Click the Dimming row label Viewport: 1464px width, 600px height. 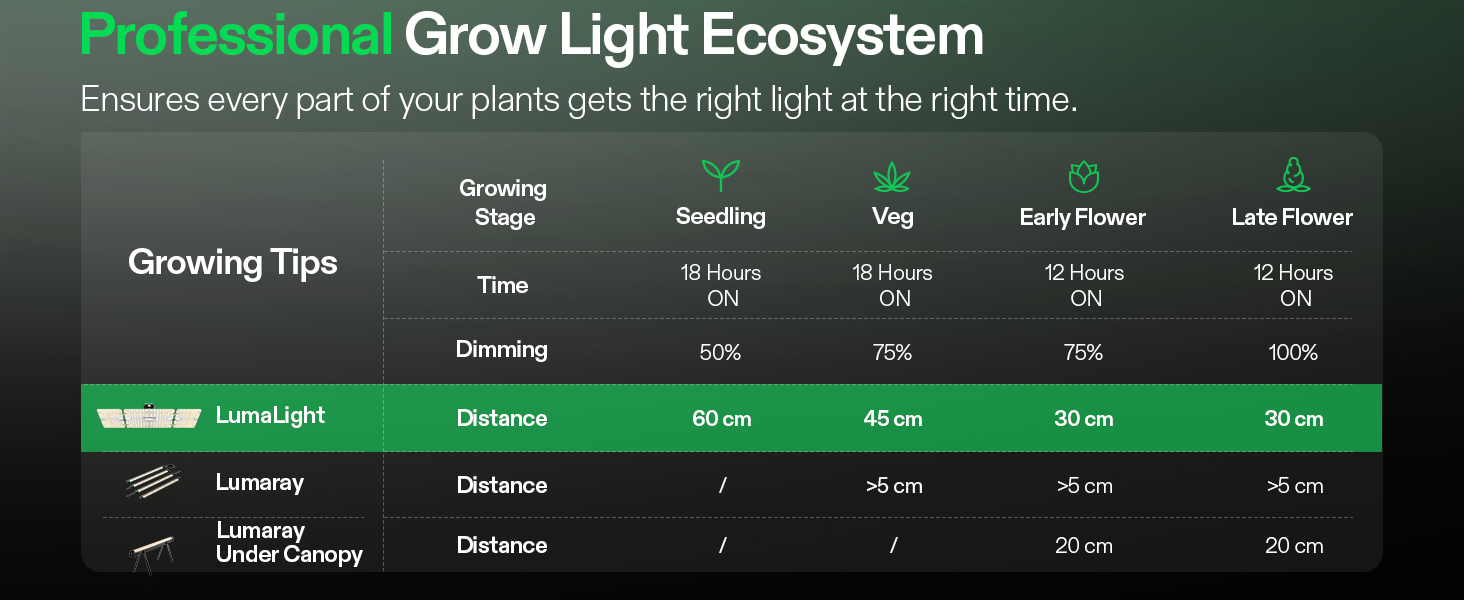coord(502,349)
